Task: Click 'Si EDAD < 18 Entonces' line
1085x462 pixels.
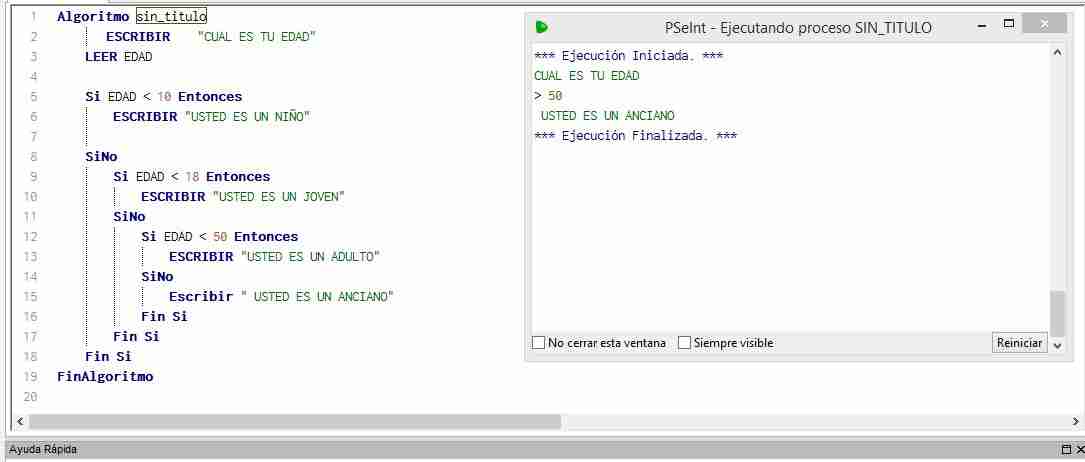Action: pyautogui.click(x=192, y=176)
